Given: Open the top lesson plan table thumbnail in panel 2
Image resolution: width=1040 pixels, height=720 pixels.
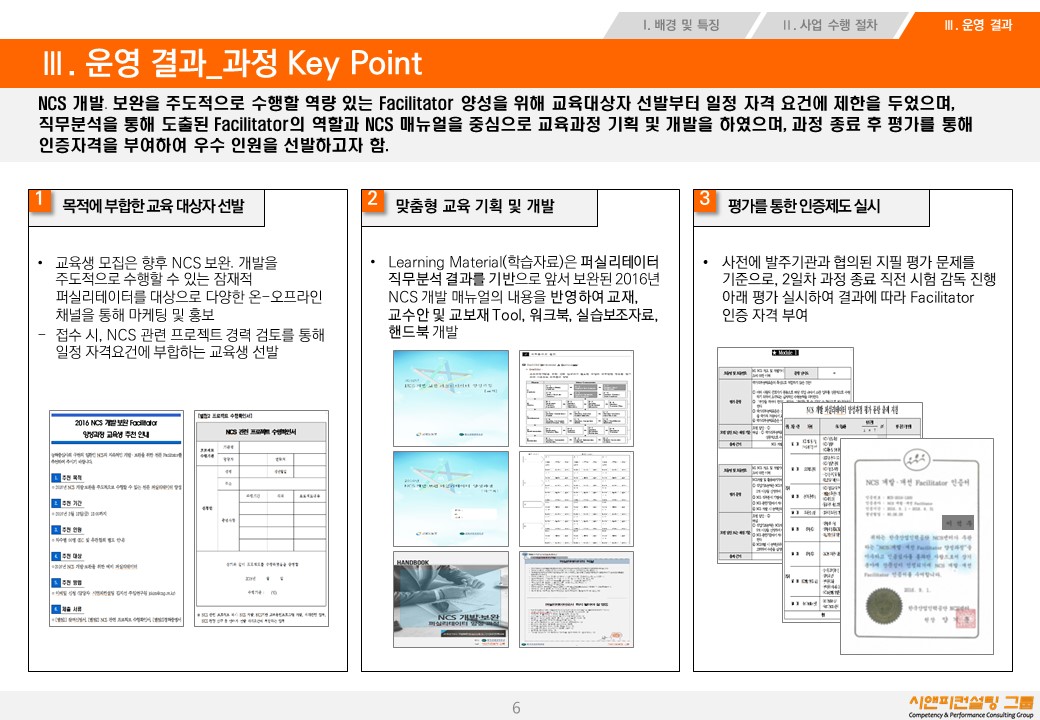Looking at the screenshot, I should pyautogui.click(x=576, y=398).
